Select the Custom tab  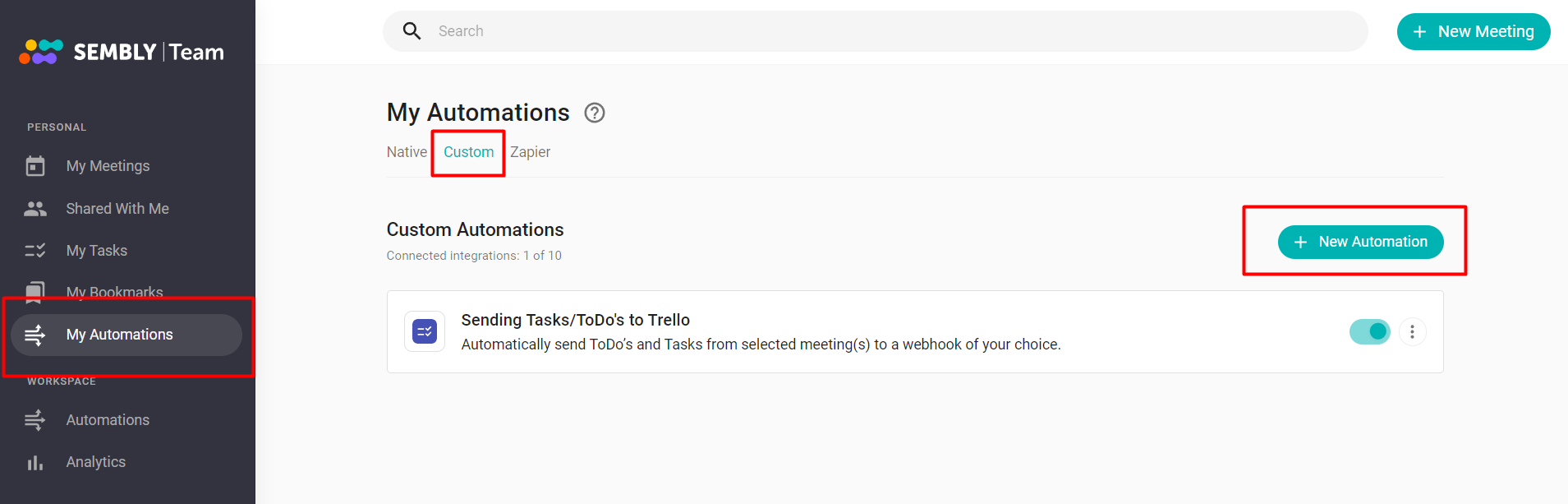(x=469, y=152)
